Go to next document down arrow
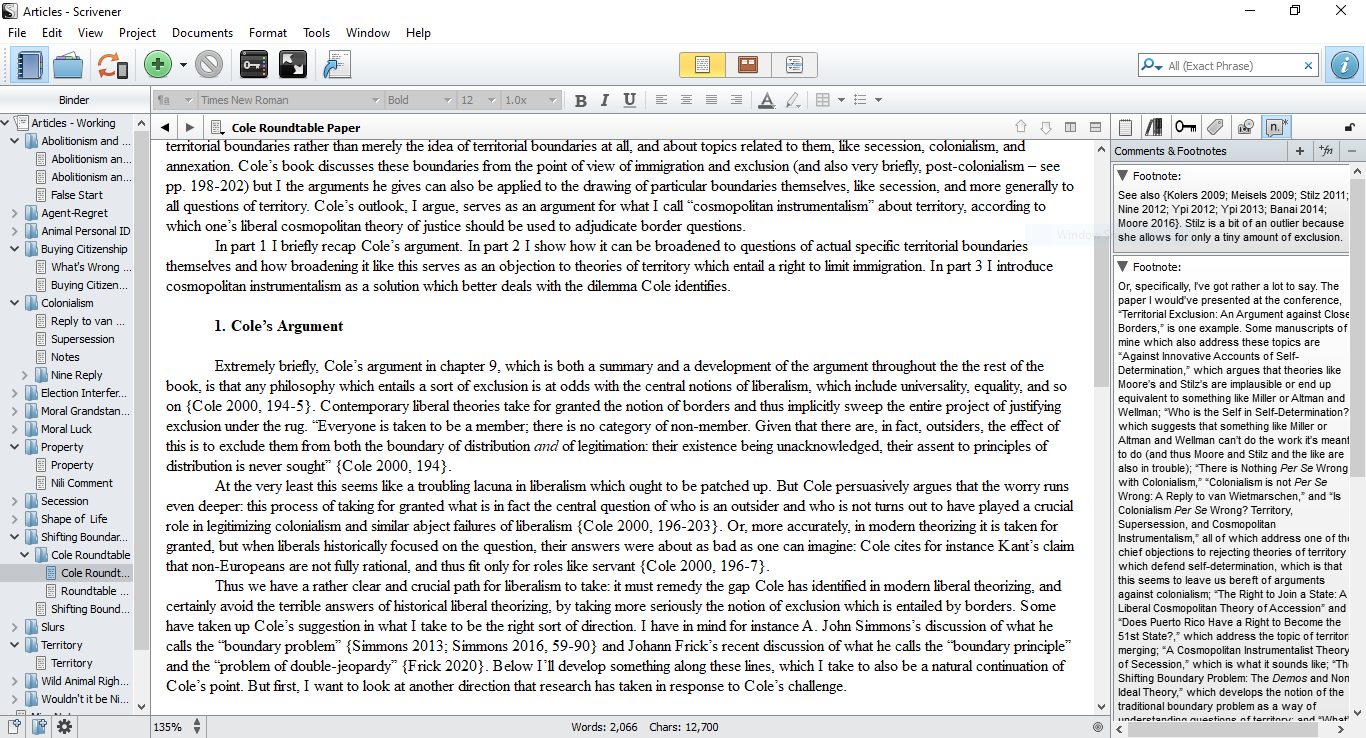Viewport: 1366px width, 738px height. click(x=1046, y=127)
